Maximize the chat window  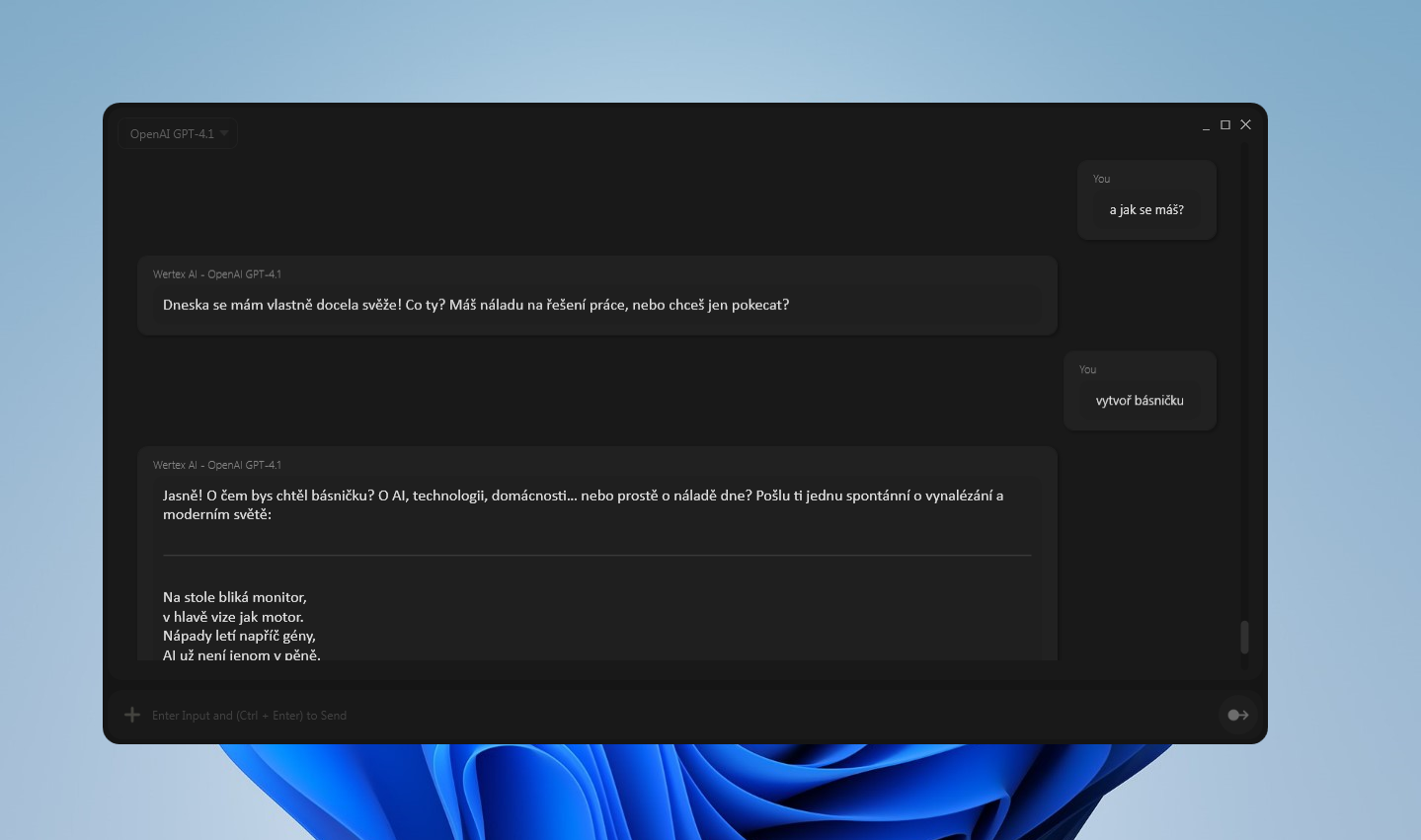point(1225,125)
